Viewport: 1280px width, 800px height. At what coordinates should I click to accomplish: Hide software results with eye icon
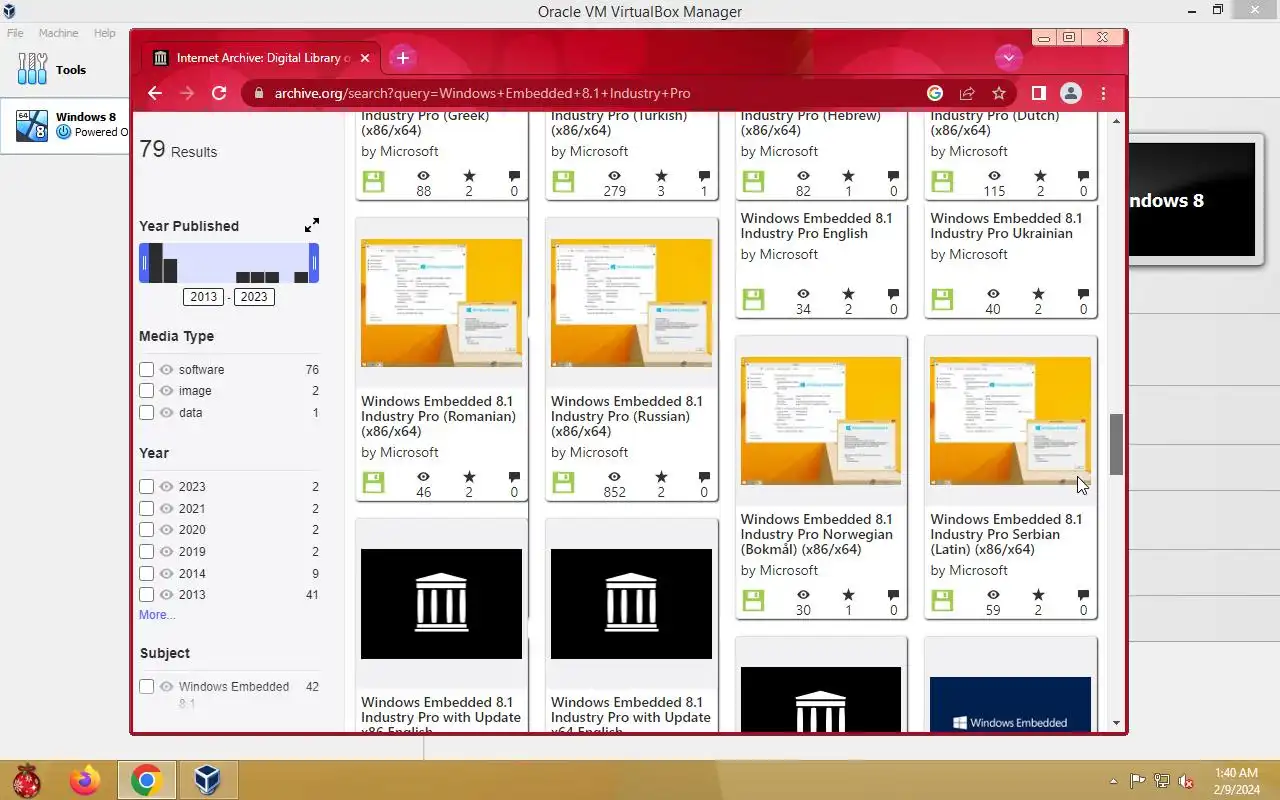tap(166, 370)
